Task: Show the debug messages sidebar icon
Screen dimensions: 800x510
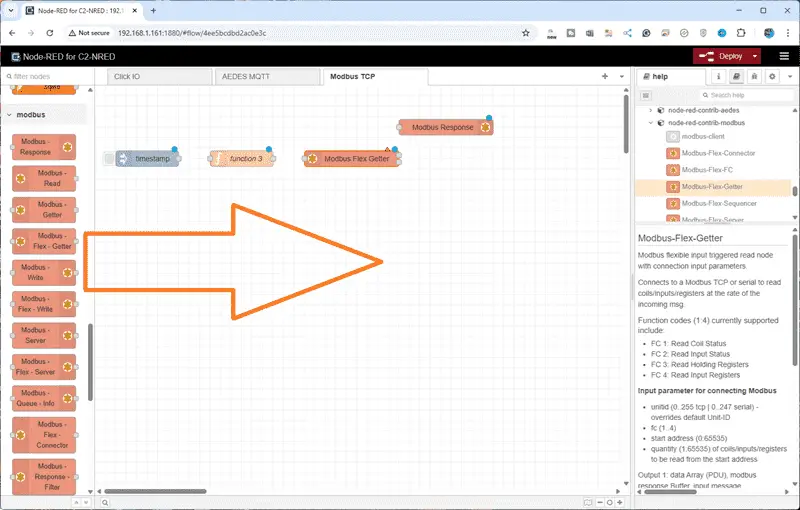Action: (x=754, y=76)
